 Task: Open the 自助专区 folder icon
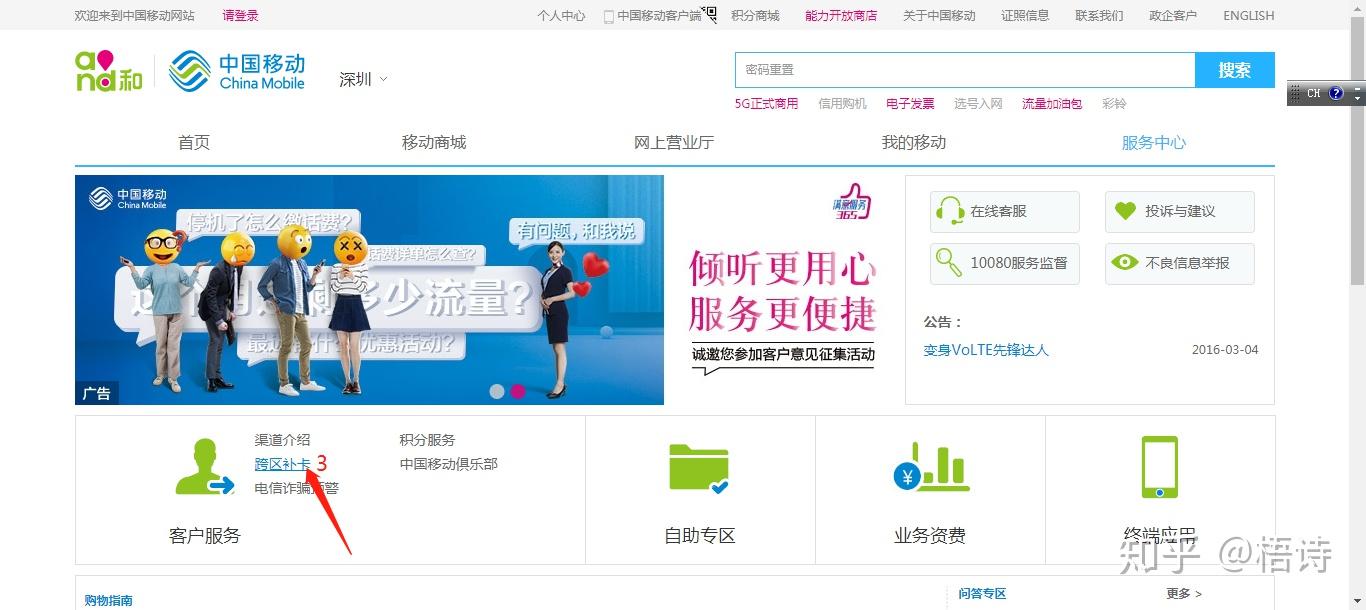coord(699,468)
